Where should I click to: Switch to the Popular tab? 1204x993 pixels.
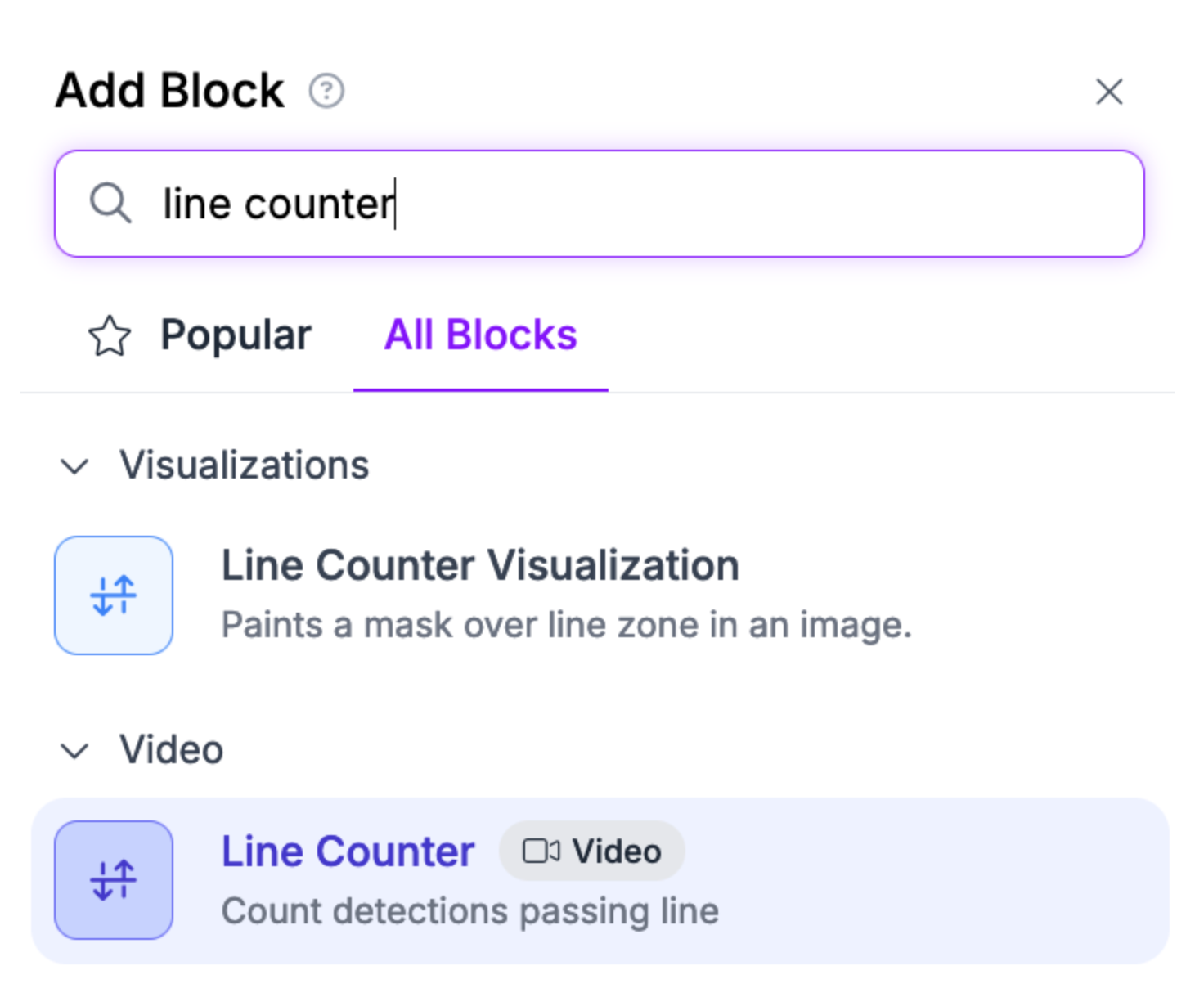pyautogui.click(x=236, y=335)
